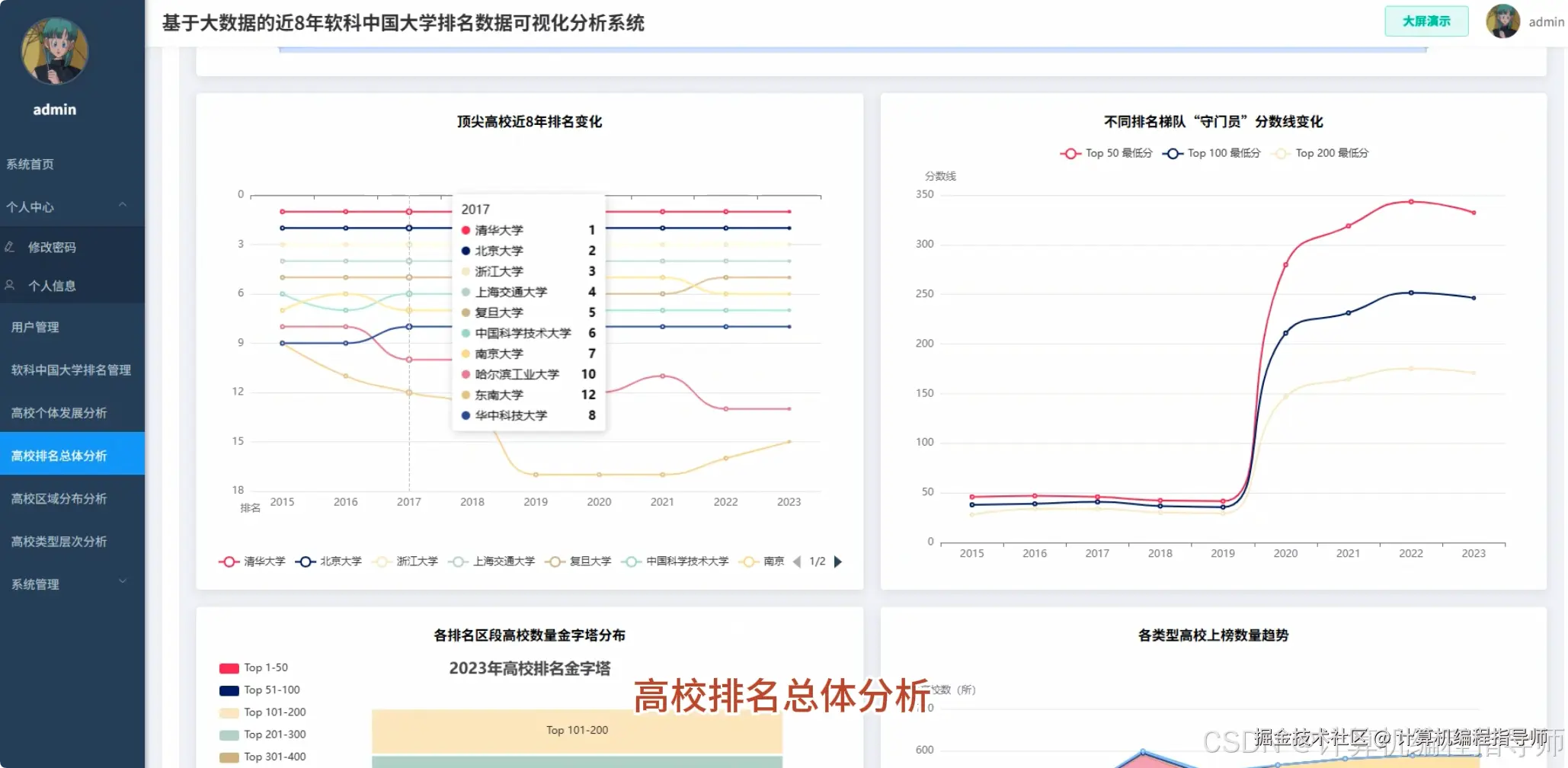Open the 系统首页 menu item
Image resolution: width=1568 pixels, height=768 pixels.
tap(30, 164)
